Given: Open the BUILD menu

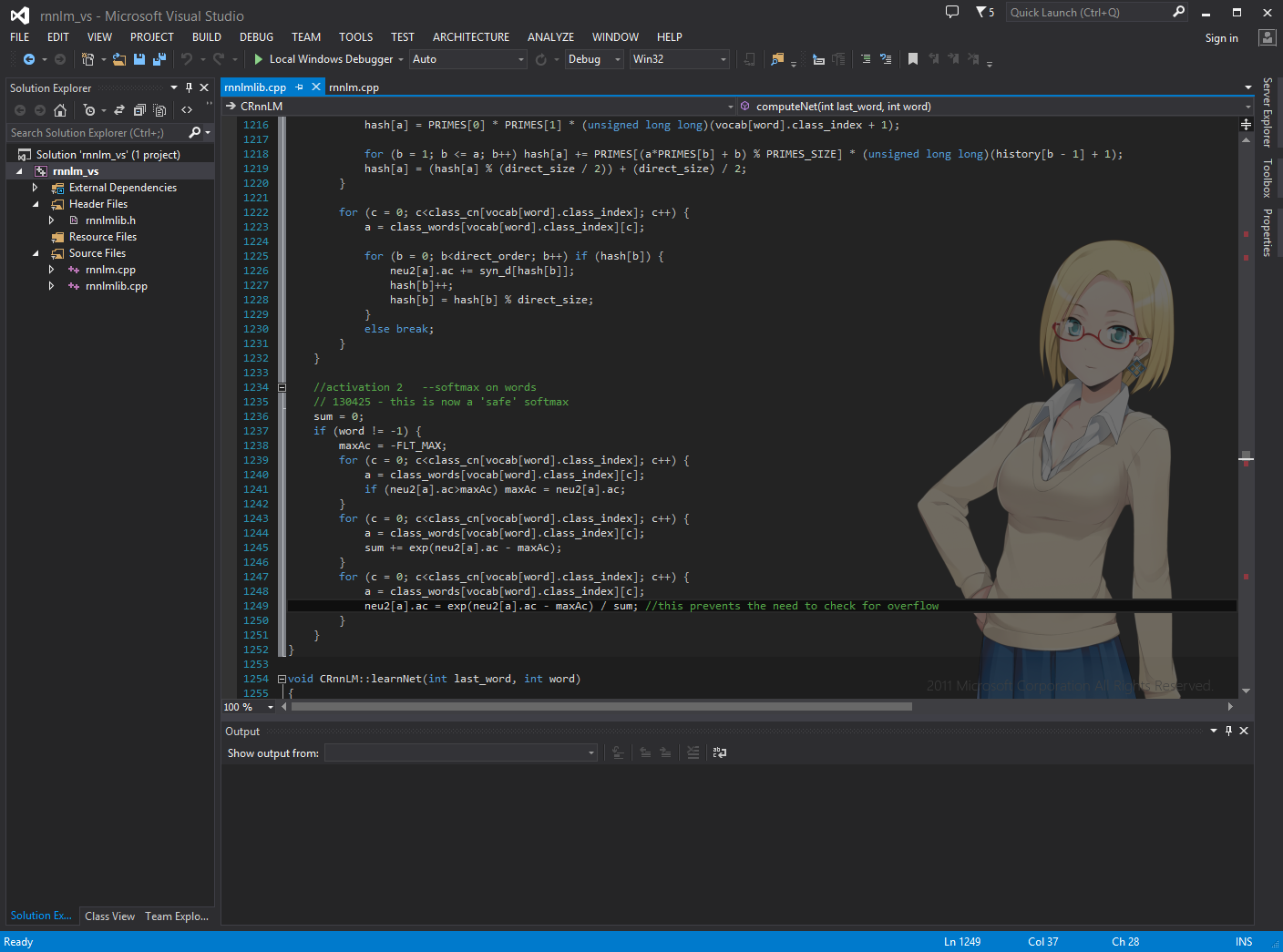Looking at the screenshot, I should (x=207, y=37).
